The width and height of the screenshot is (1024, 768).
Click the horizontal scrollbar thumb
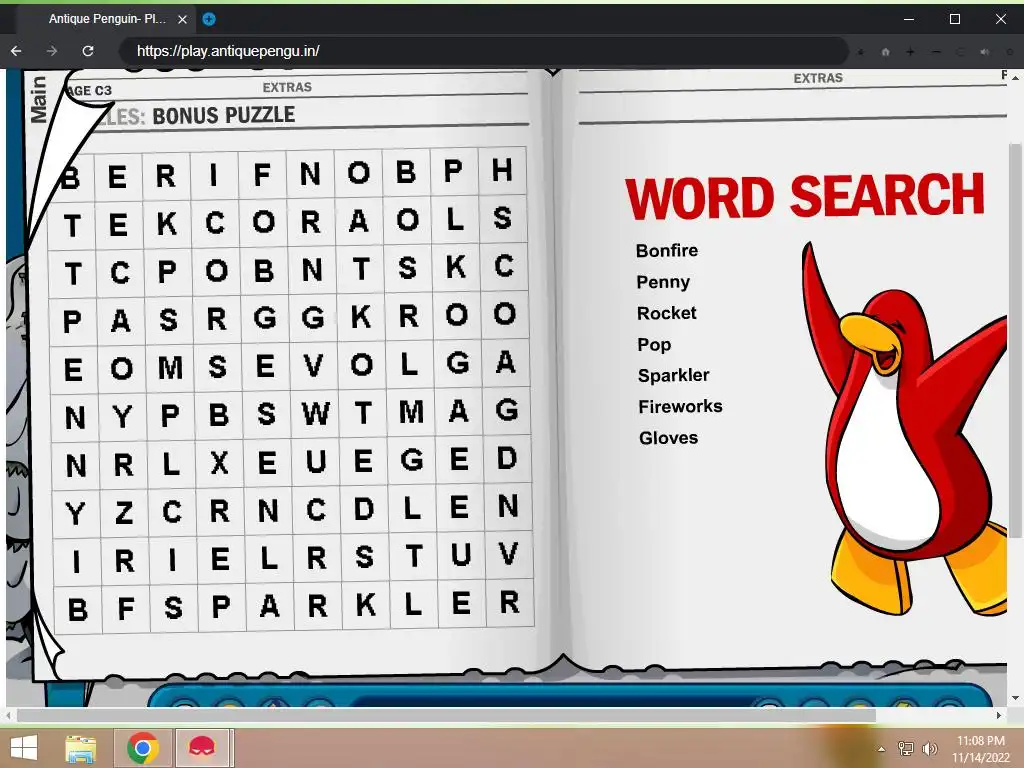coord(446,715)
